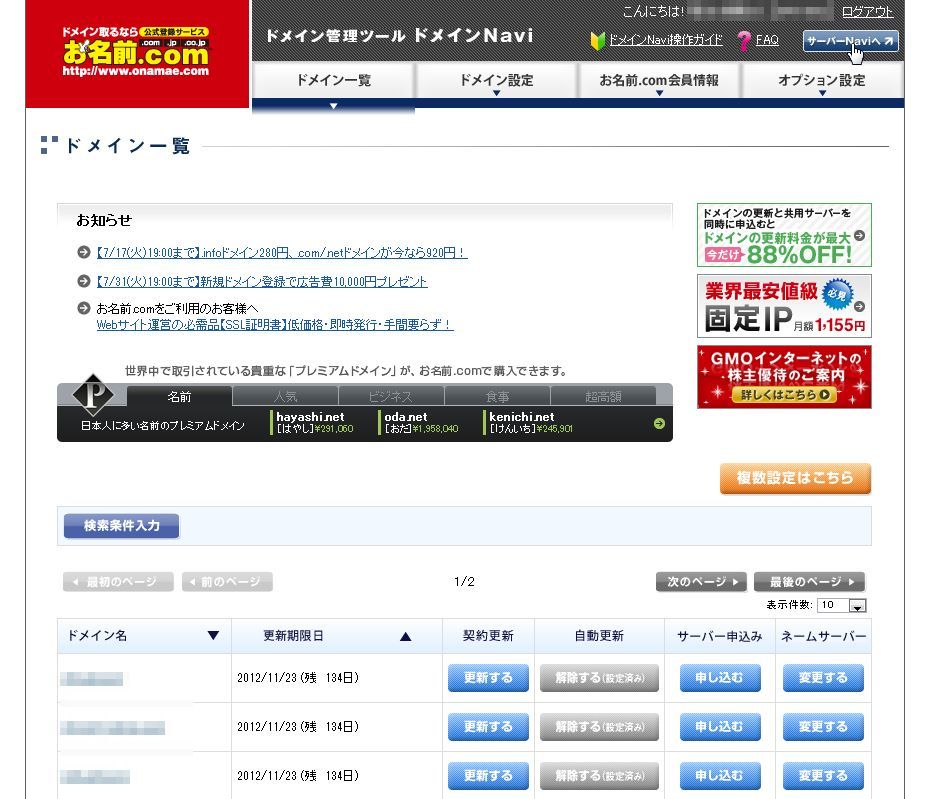Open the ドメイン設定 menu
This screenshot has width=925, height=799.
496,80
